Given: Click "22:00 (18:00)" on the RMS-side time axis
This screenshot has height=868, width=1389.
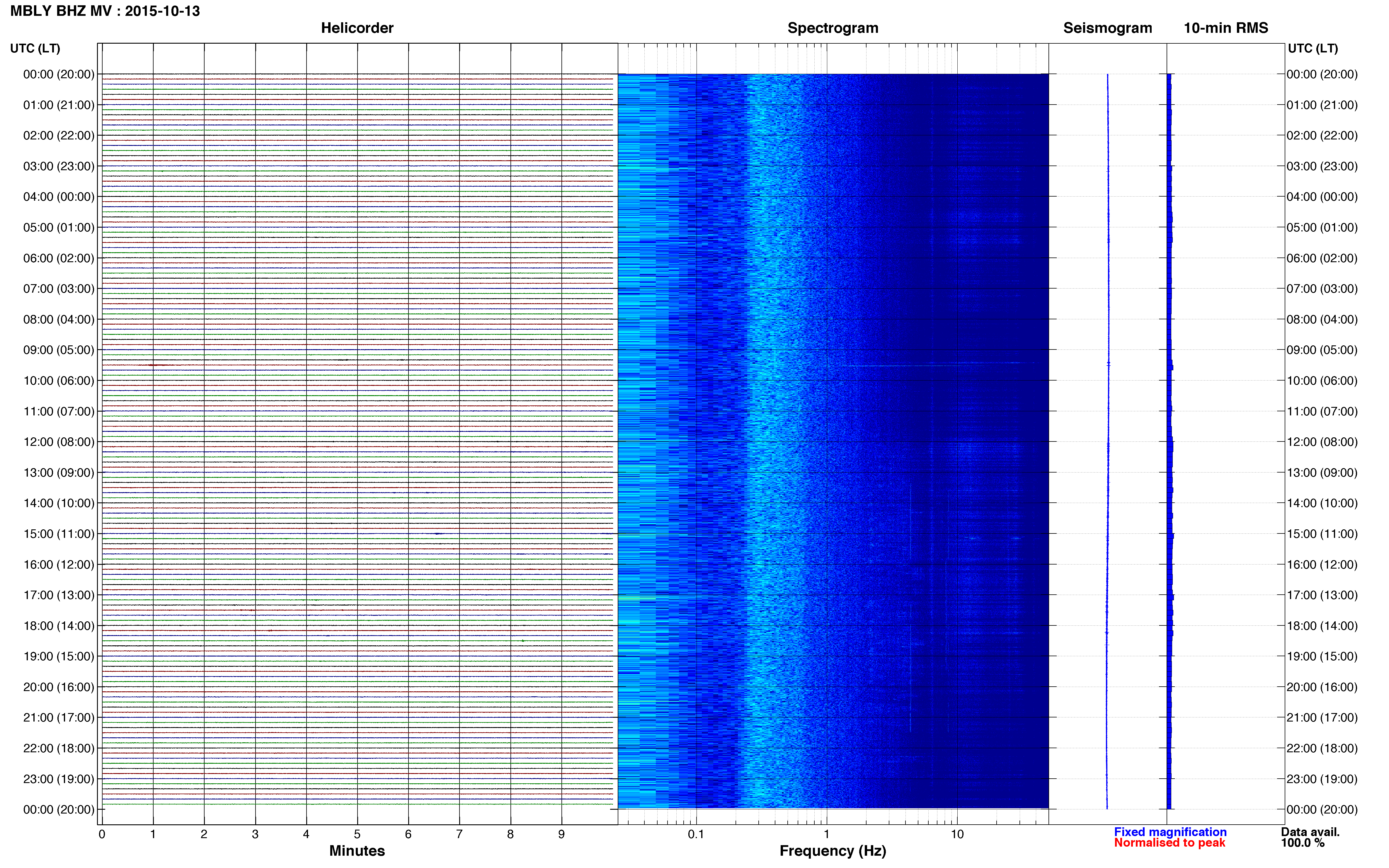Looking at the screenshot, I should pos(1322,748).
